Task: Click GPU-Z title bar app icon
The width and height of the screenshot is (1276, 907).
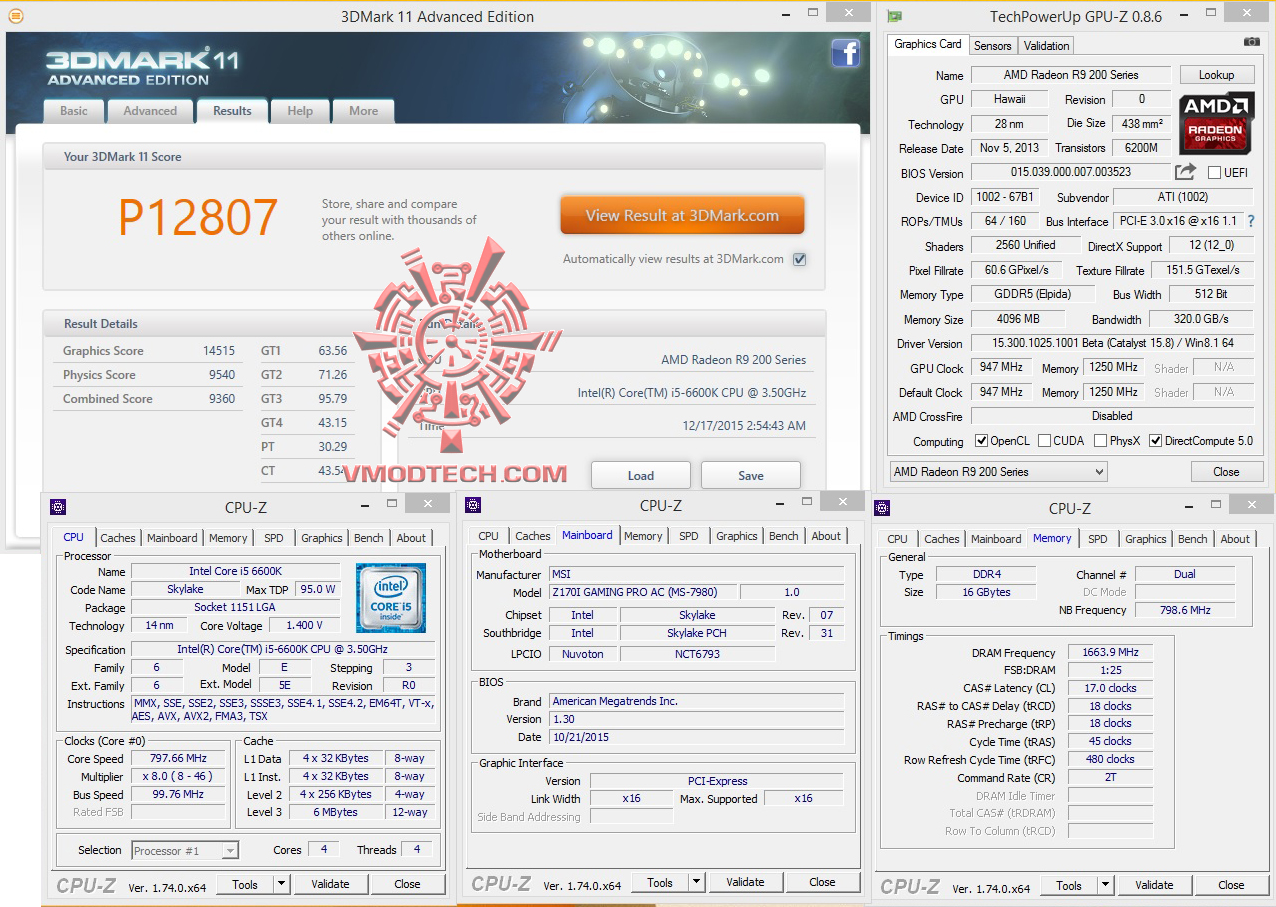Action: [894, 16]
